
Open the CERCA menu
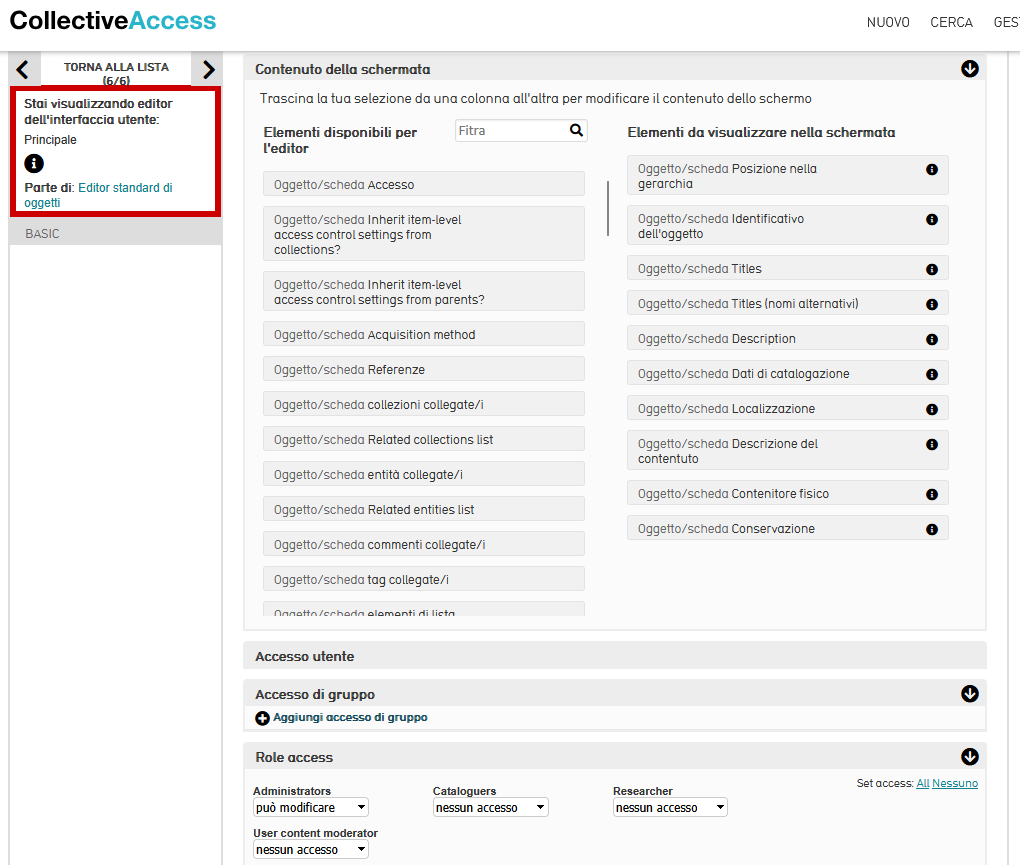click(x=951, y=23)
